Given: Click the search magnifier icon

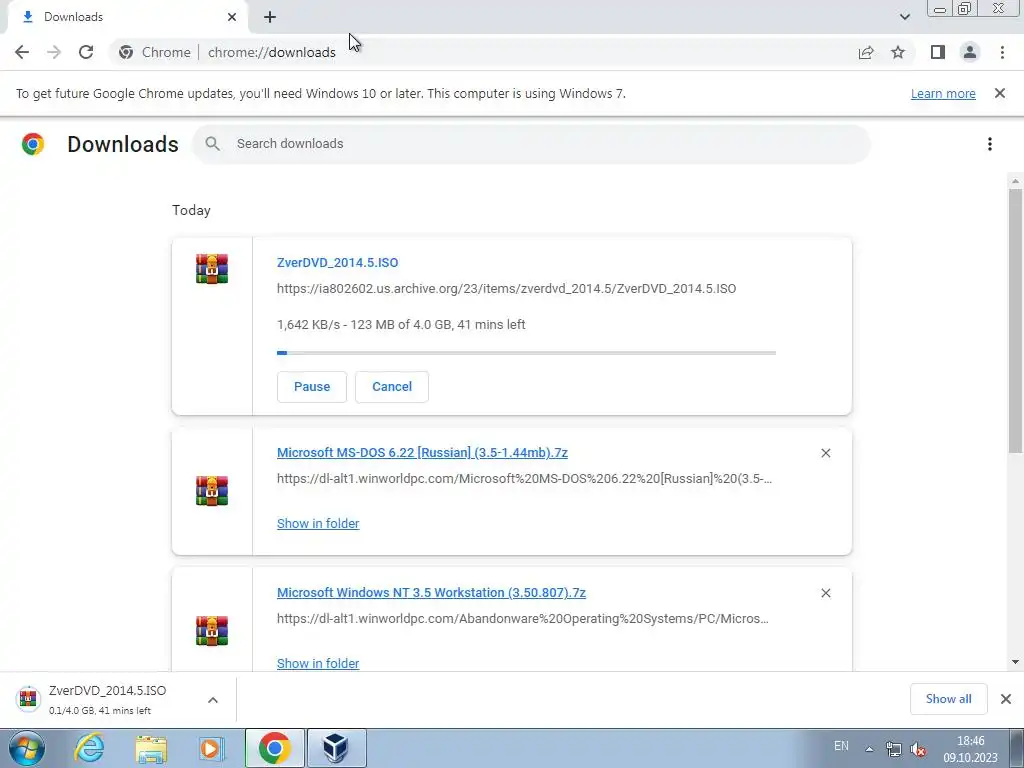Looking at the screenshot, I should 212,144.
